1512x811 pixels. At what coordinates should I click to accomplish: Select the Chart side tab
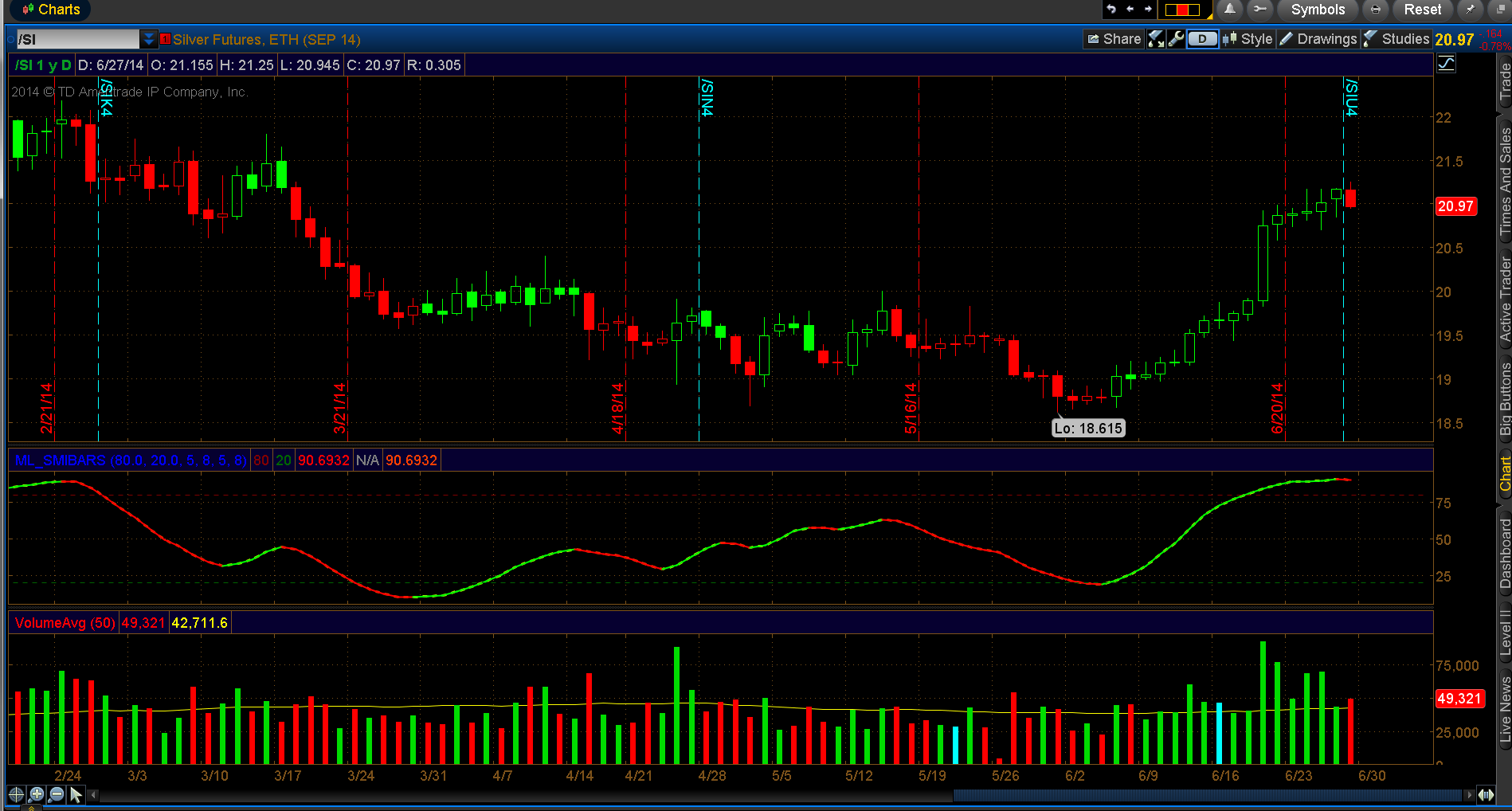click(1504, 474)
